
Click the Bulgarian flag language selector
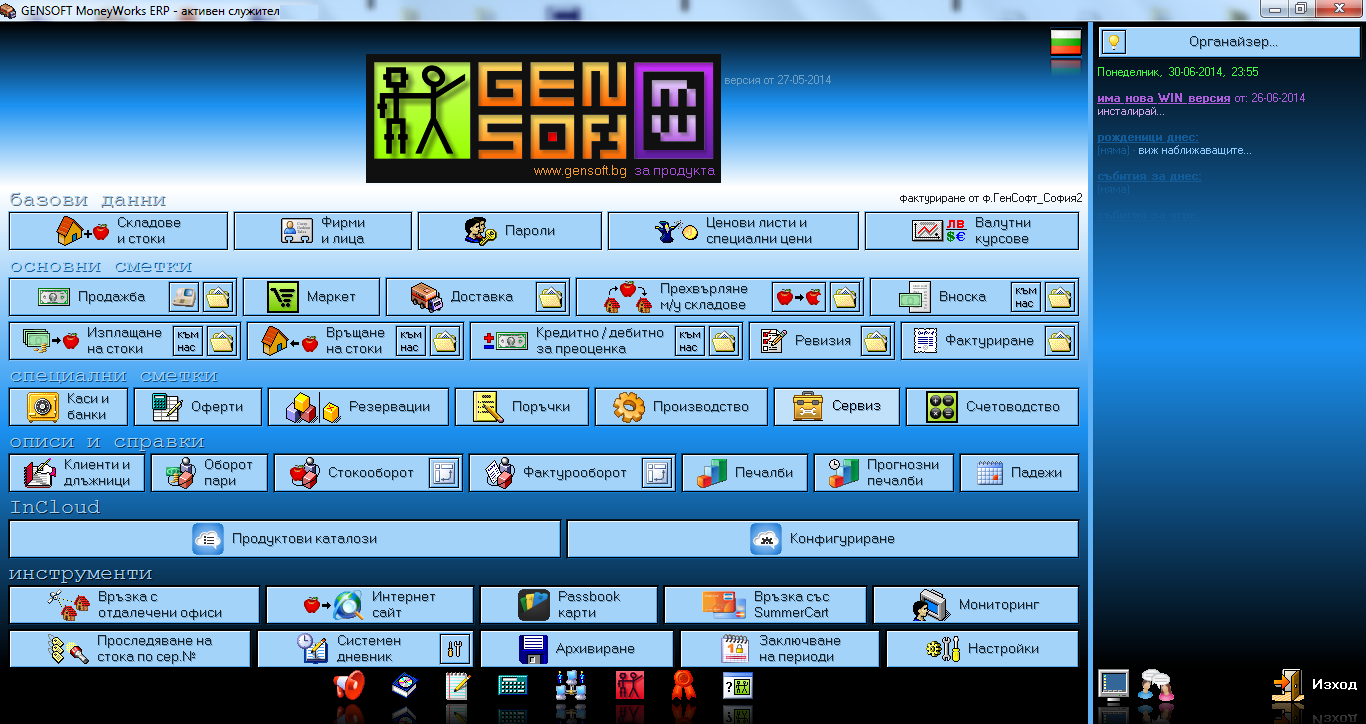pyautogui.click(x=1067, y=43)
